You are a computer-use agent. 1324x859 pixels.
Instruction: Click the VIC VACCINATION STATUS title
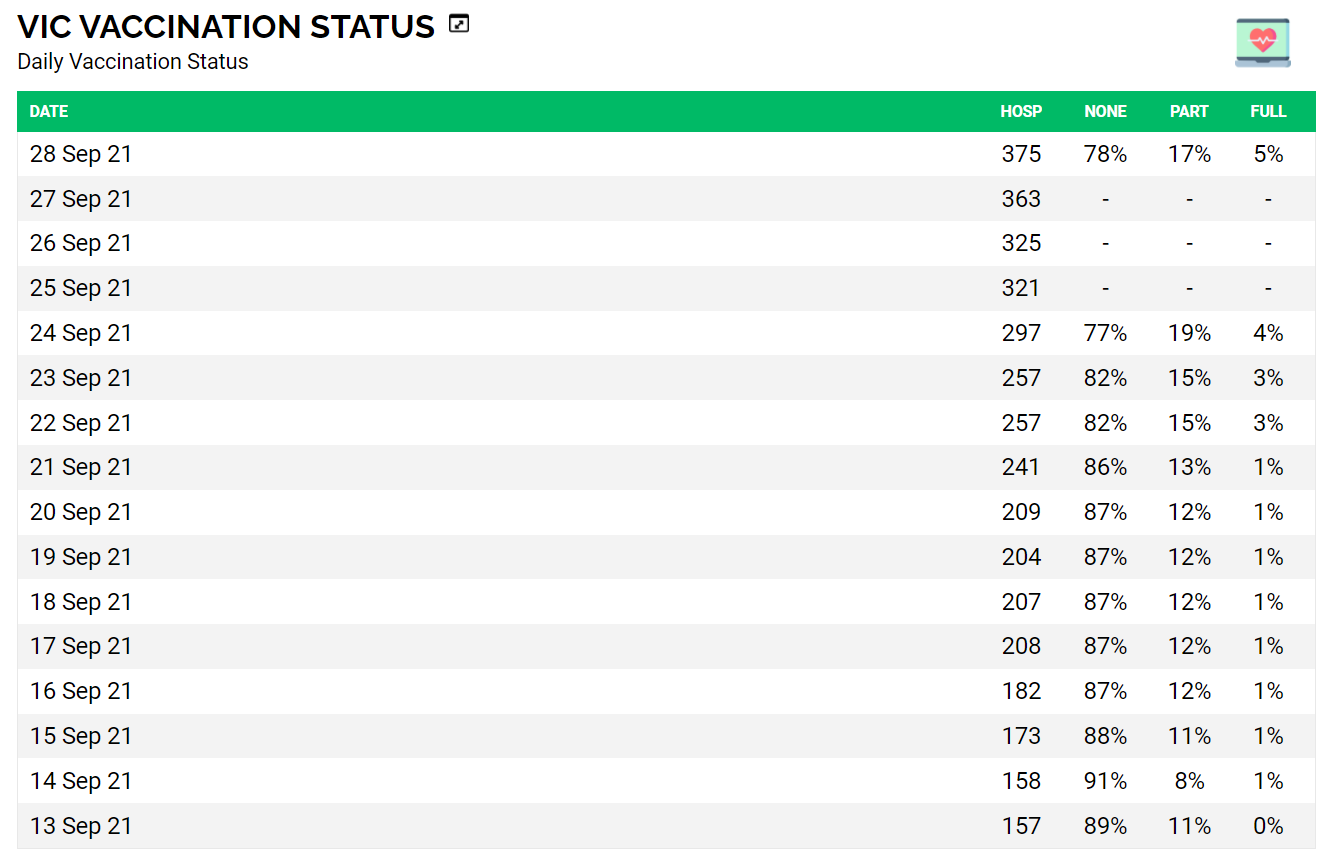(226, 27)
